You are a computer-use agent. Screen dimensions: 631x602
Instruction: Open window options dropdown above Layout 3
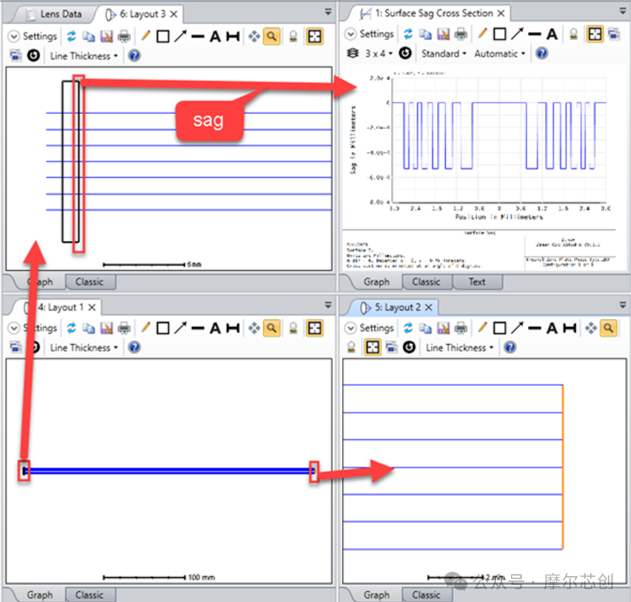328,12
